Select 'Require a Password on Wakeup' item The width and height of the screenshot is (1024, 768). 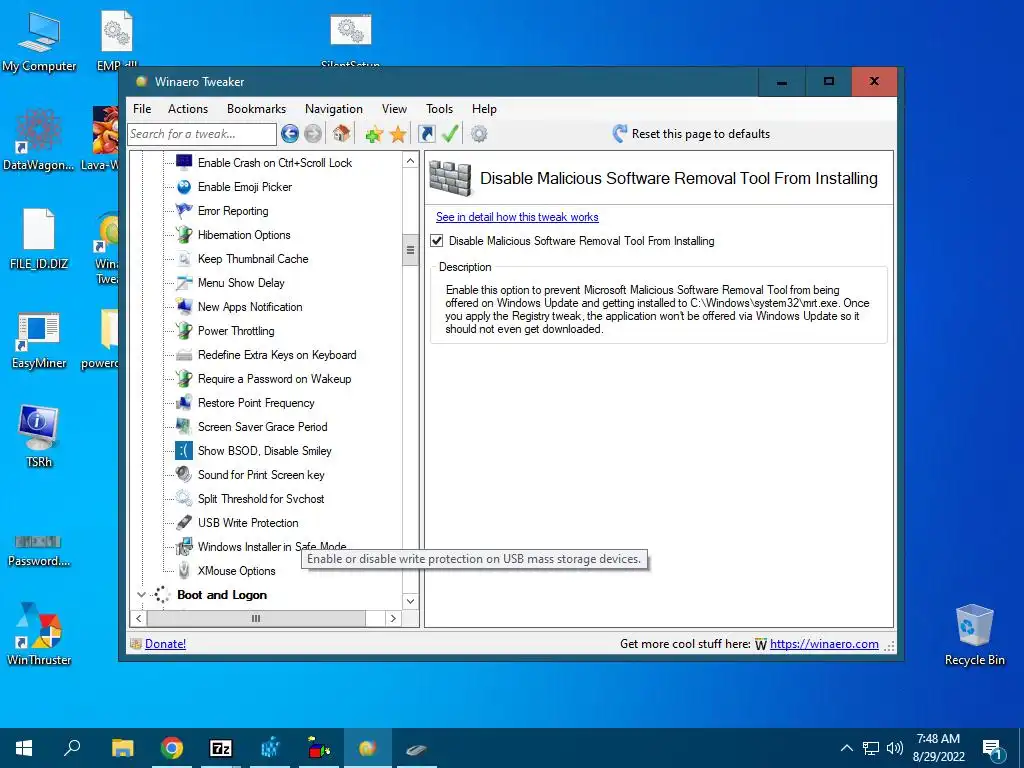[274, 379]
